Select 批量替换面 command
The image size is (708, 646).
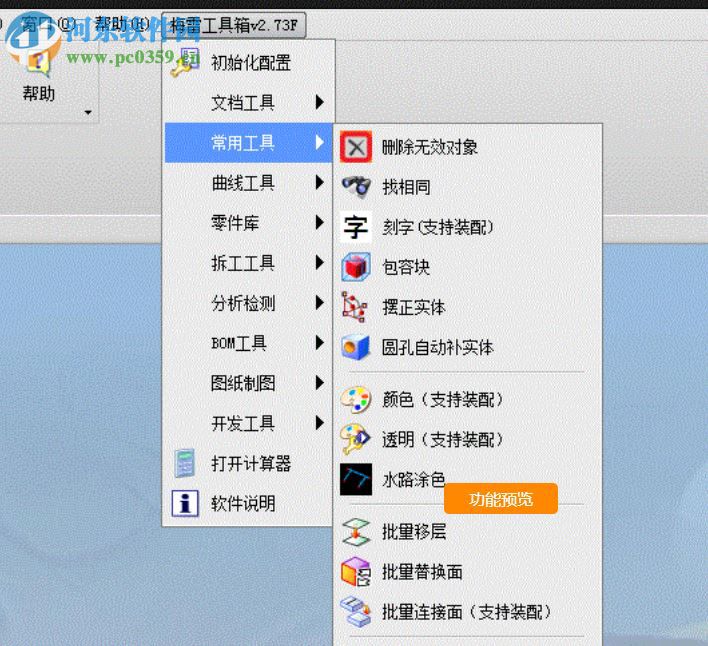[x=468, y=572]
